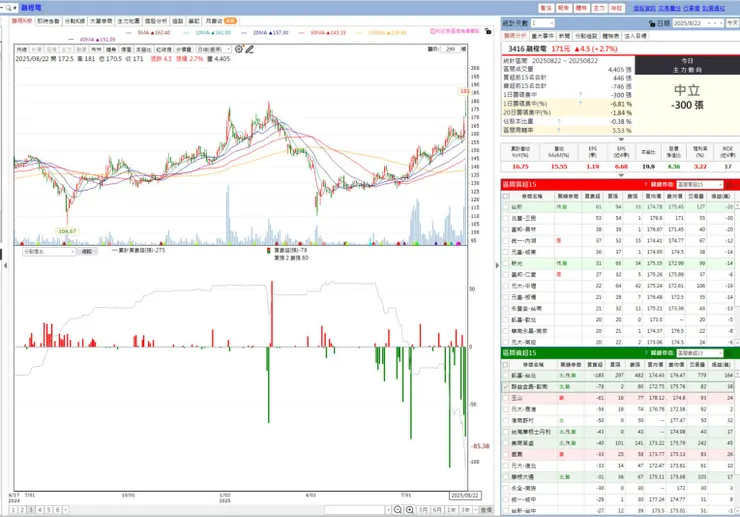The height and width of the screenshot is (517, 740).
Task: Switch to the 月營收 tab
Action: [x=220, y=21]
